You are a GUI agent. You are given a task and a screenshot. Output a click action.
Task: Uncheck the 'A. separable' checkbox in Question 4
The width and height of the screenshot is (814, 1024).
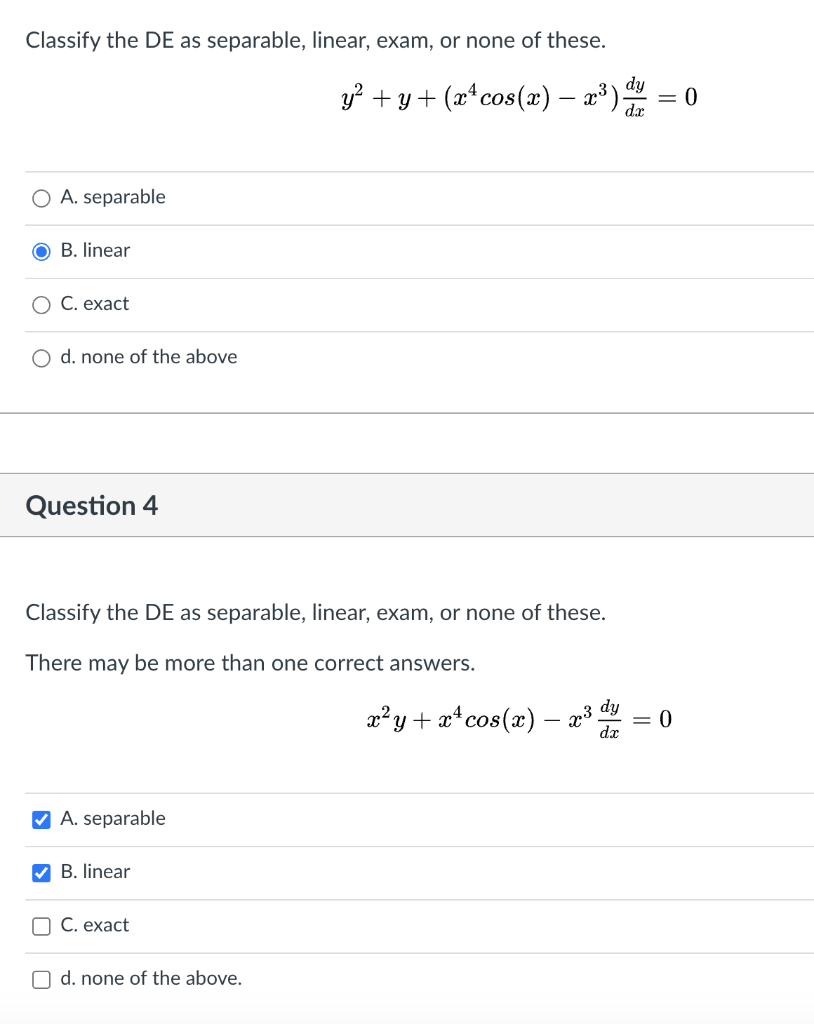(41, 820)
